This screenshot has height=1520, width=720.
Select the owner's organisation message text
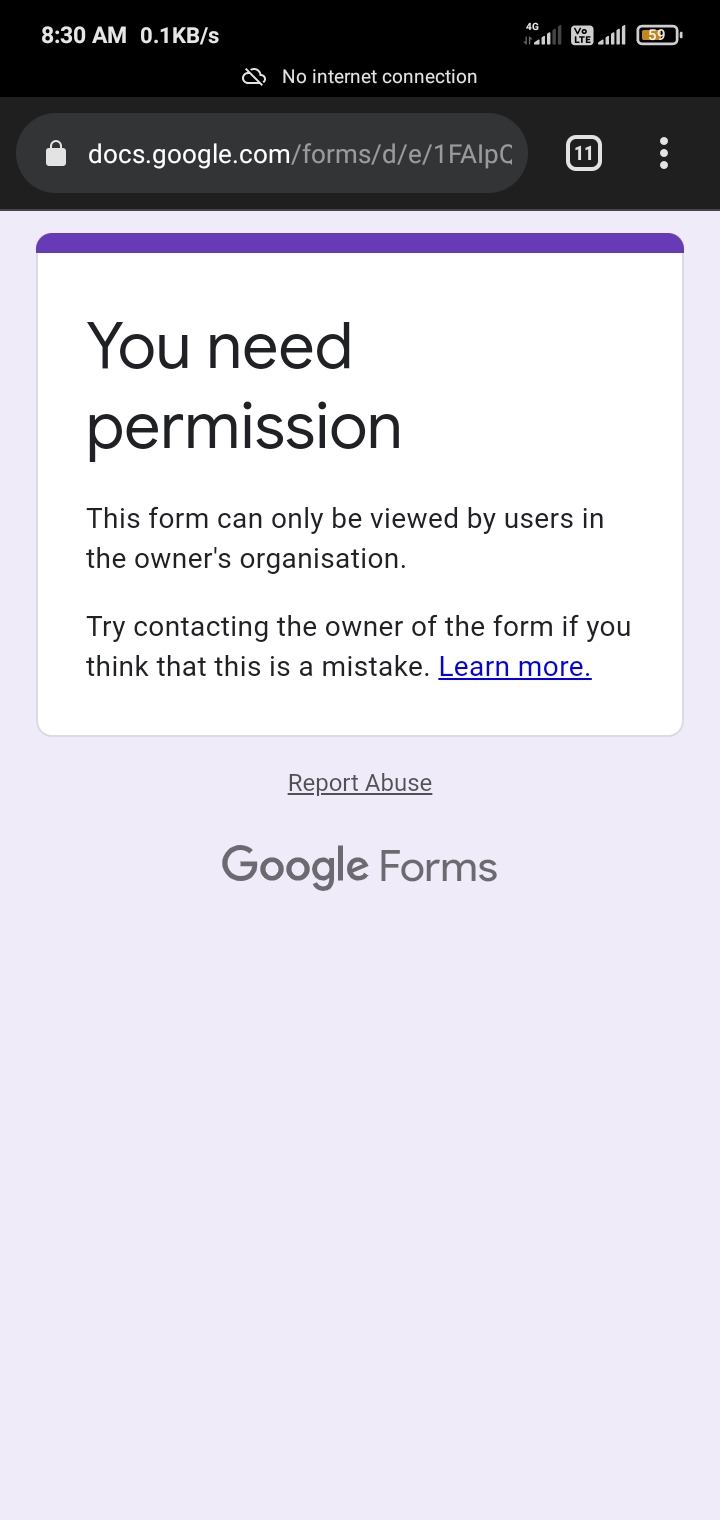(345, 538)
